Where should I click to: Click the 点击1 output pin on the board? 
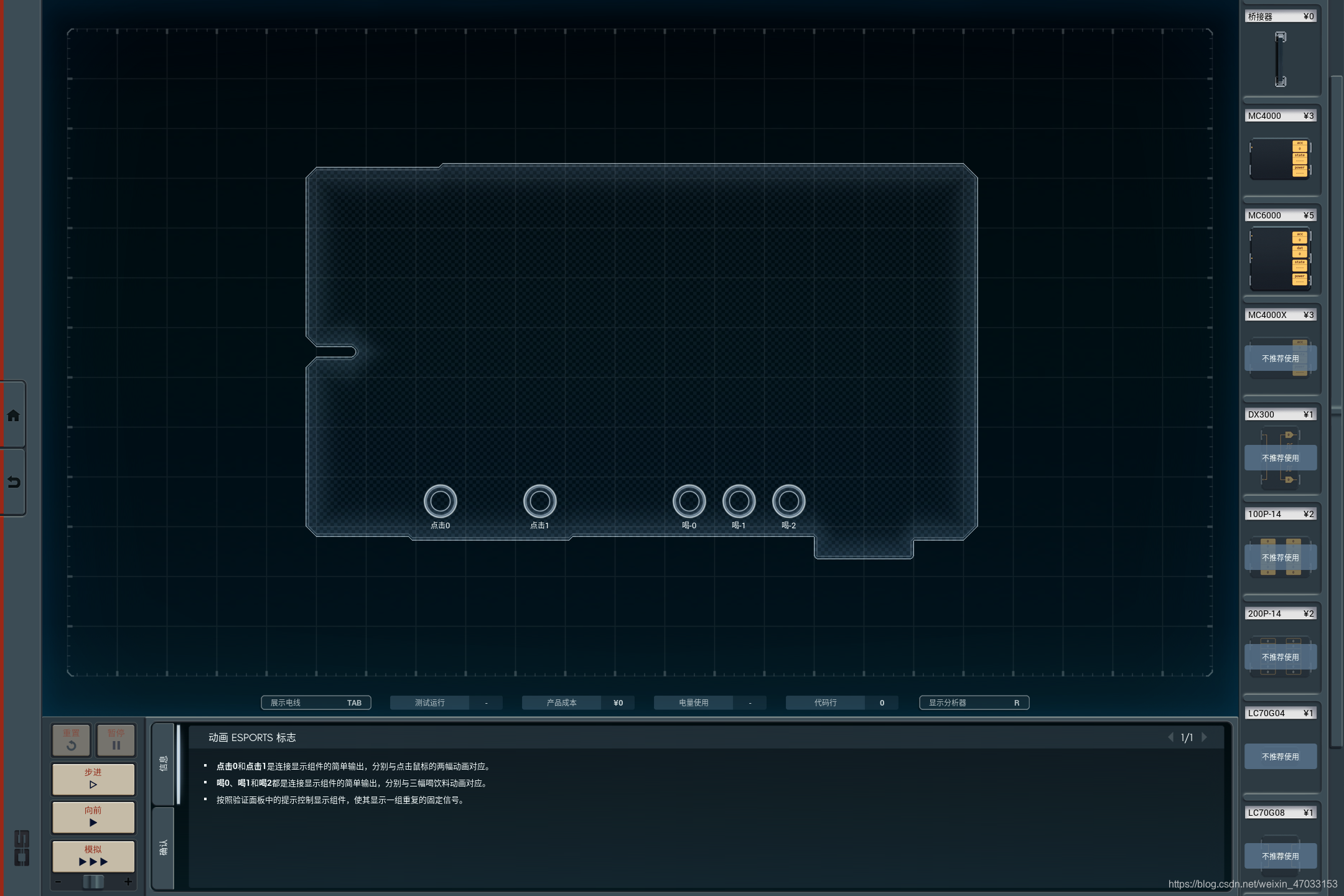click(539, 501)
